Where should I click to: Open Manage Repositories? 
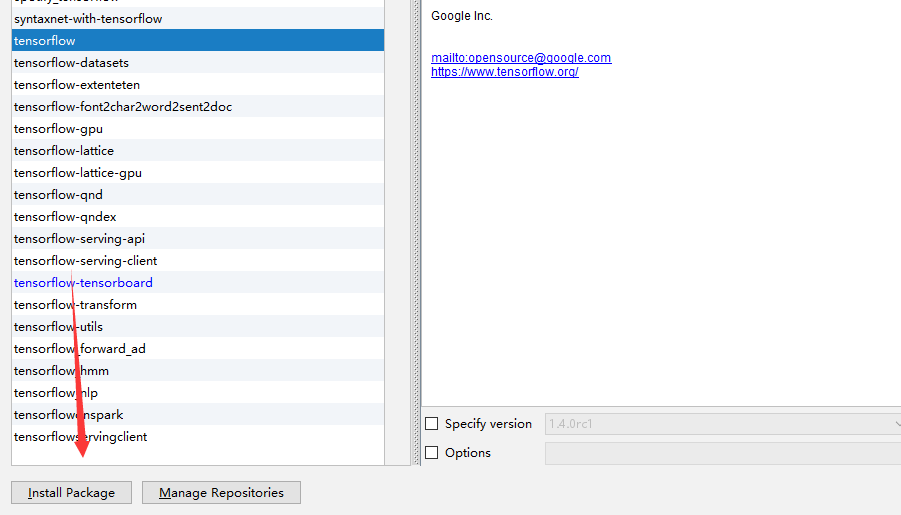221,493
